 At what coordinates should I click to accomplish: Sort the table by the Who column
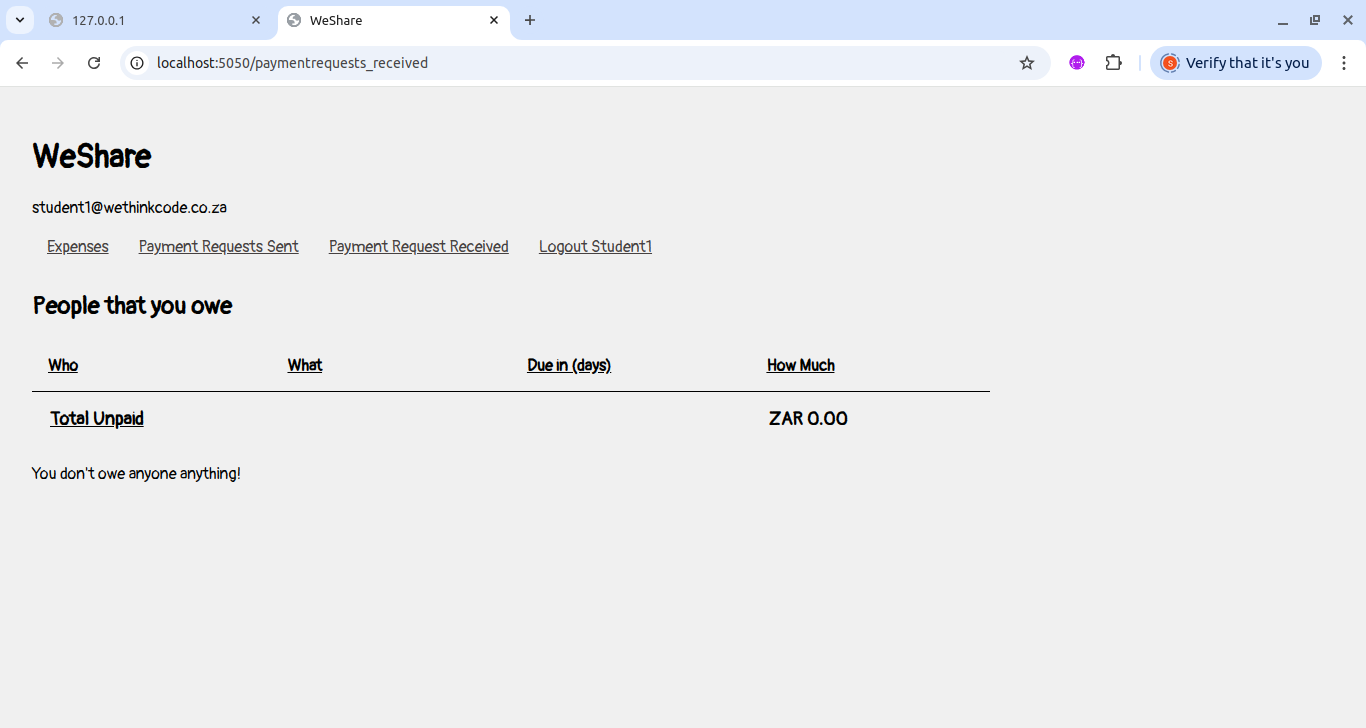63,365
